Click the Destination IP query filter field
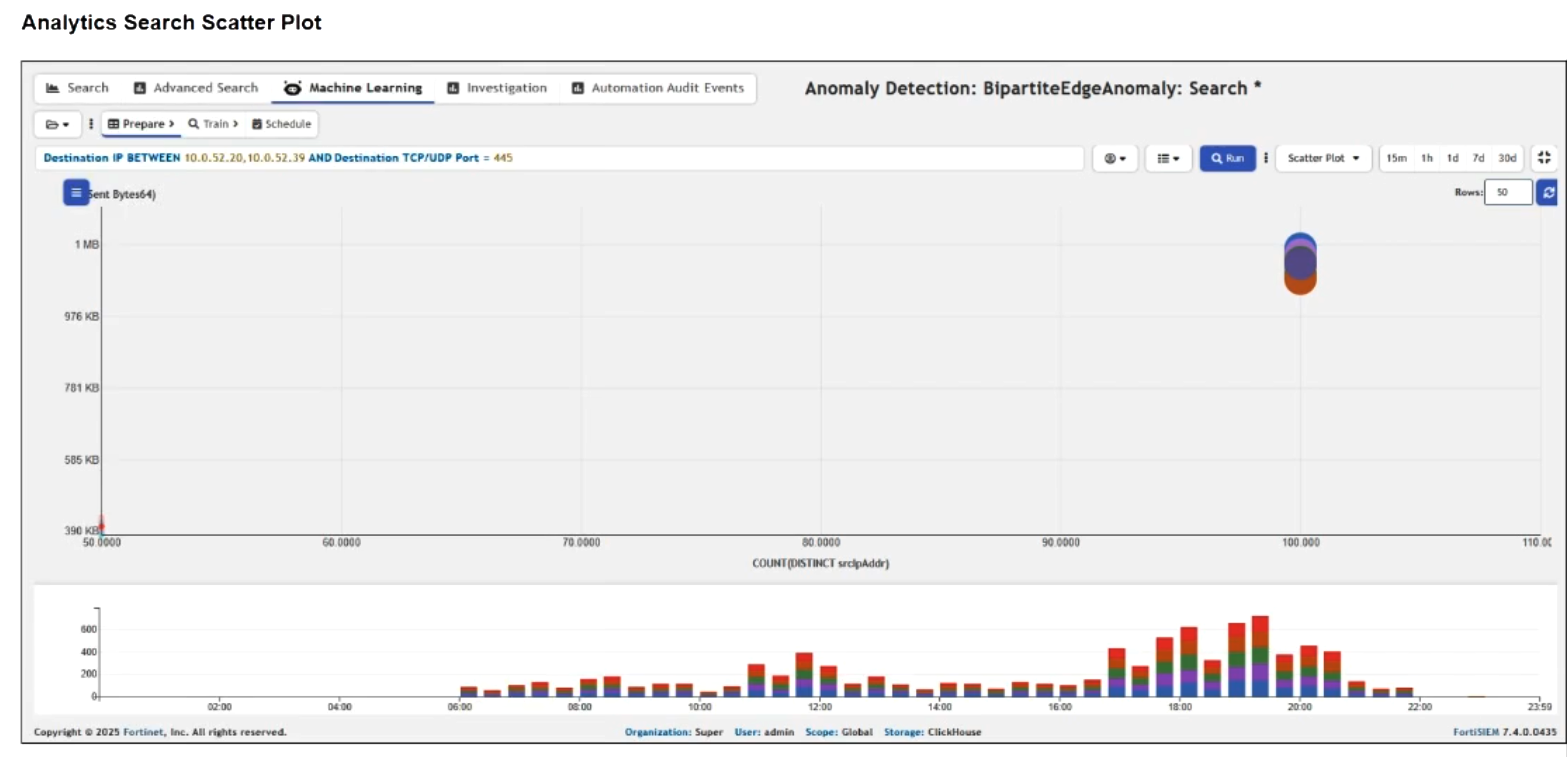This screenshot has height=757, width=1567. point(560,158)
